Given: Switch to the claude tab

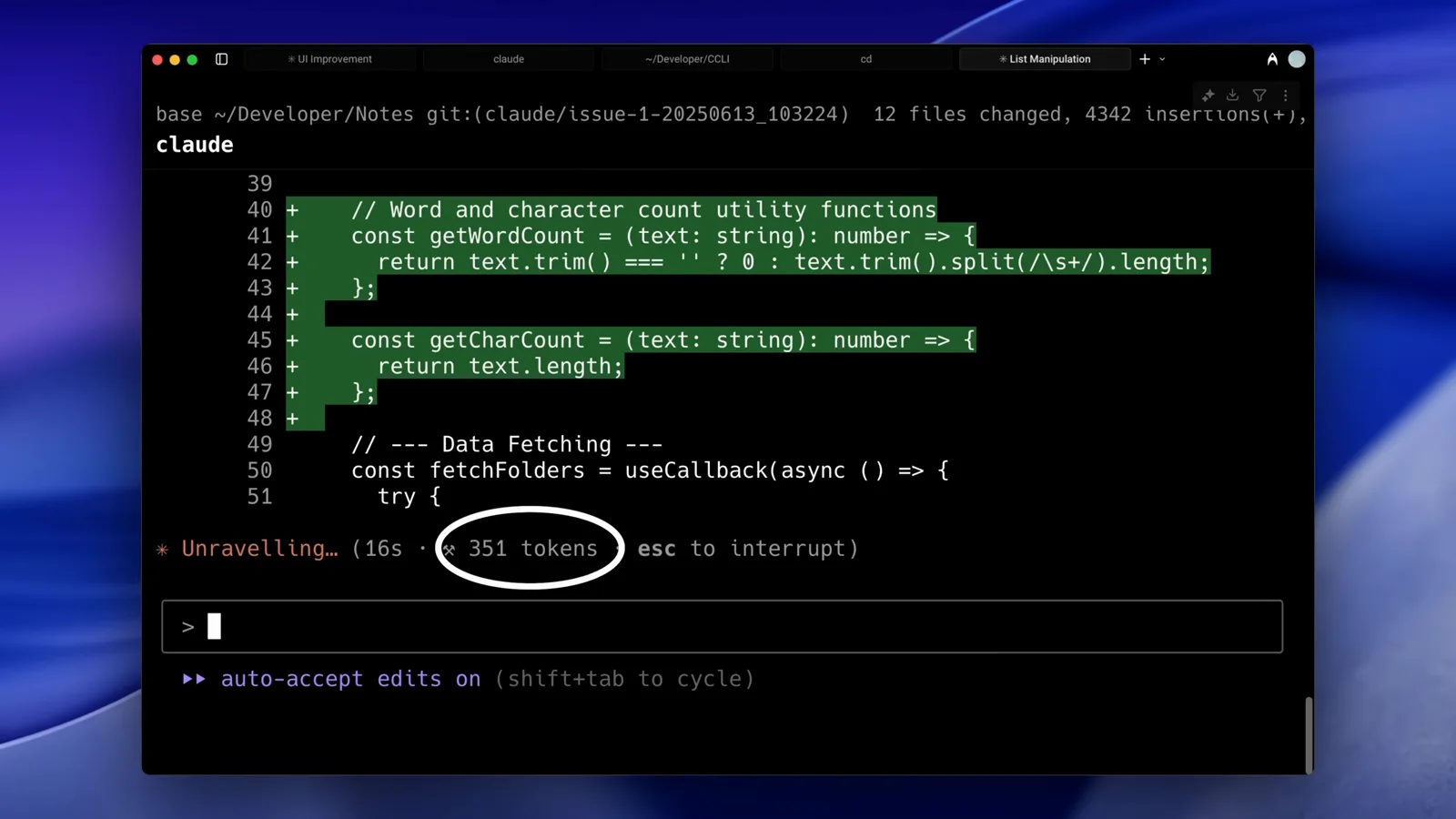Looking at the screenshot, I should click(509, 59).
